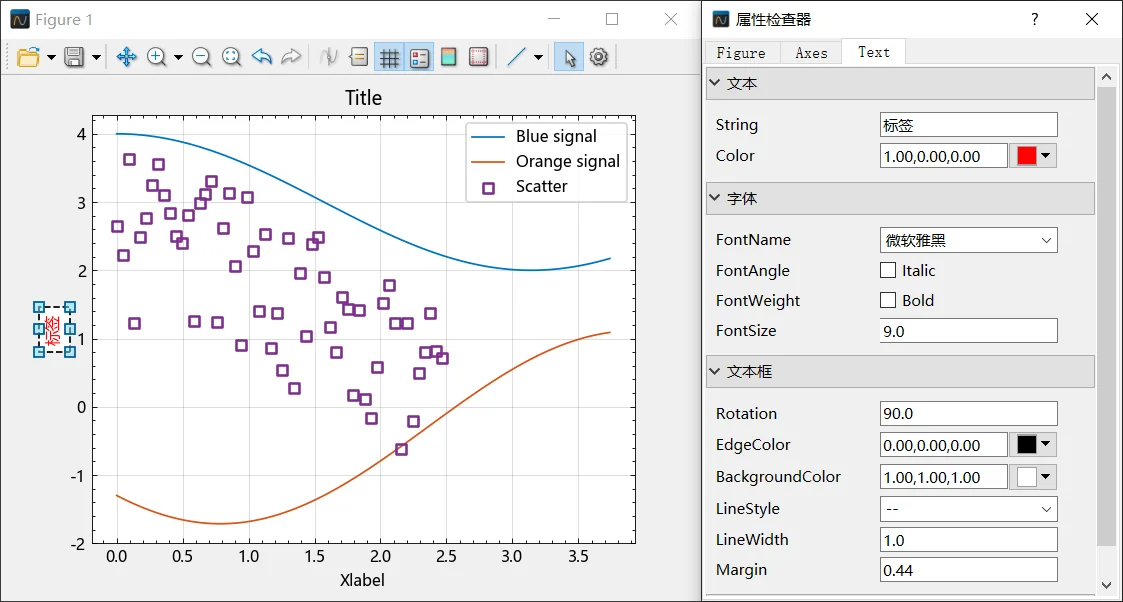Screen dimensions: 1123x602
Task: Click the Color value field 1.00,0.00,0.00
Action: [x=944, y=156]
